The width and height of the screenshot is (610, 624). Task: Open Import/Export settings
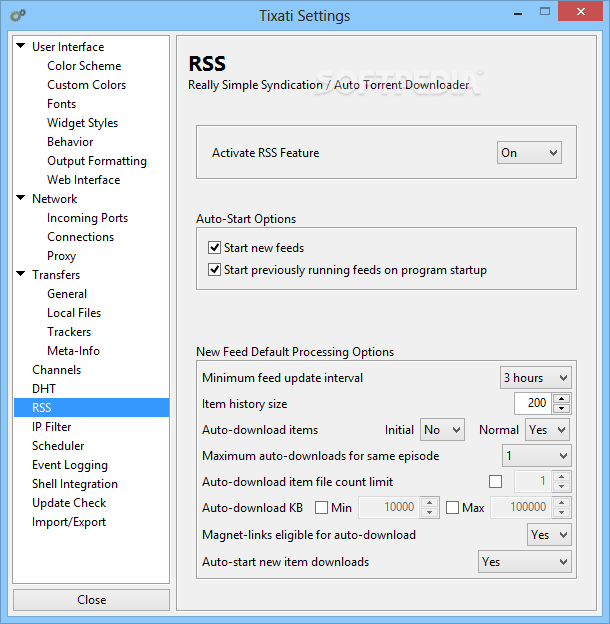click(x=69, y=522)
